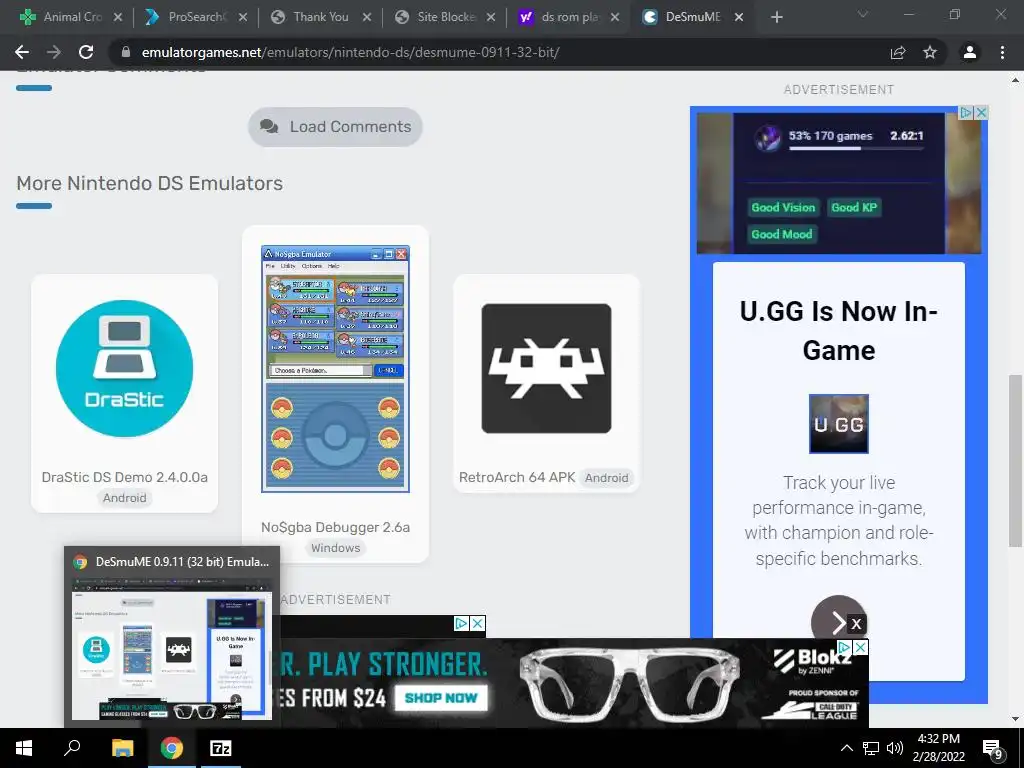Switch to the Animal Cro tab
The height and width of the screenshot is (768, 1024).
tap(64, 17)
